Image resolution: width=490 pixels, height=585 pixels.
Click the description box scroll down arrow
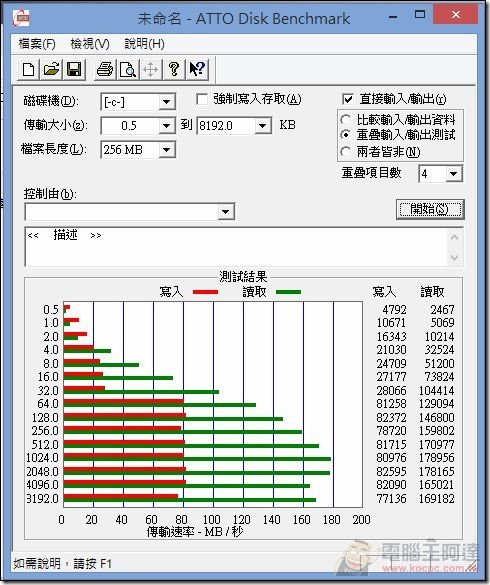click(x=455, y=257)
